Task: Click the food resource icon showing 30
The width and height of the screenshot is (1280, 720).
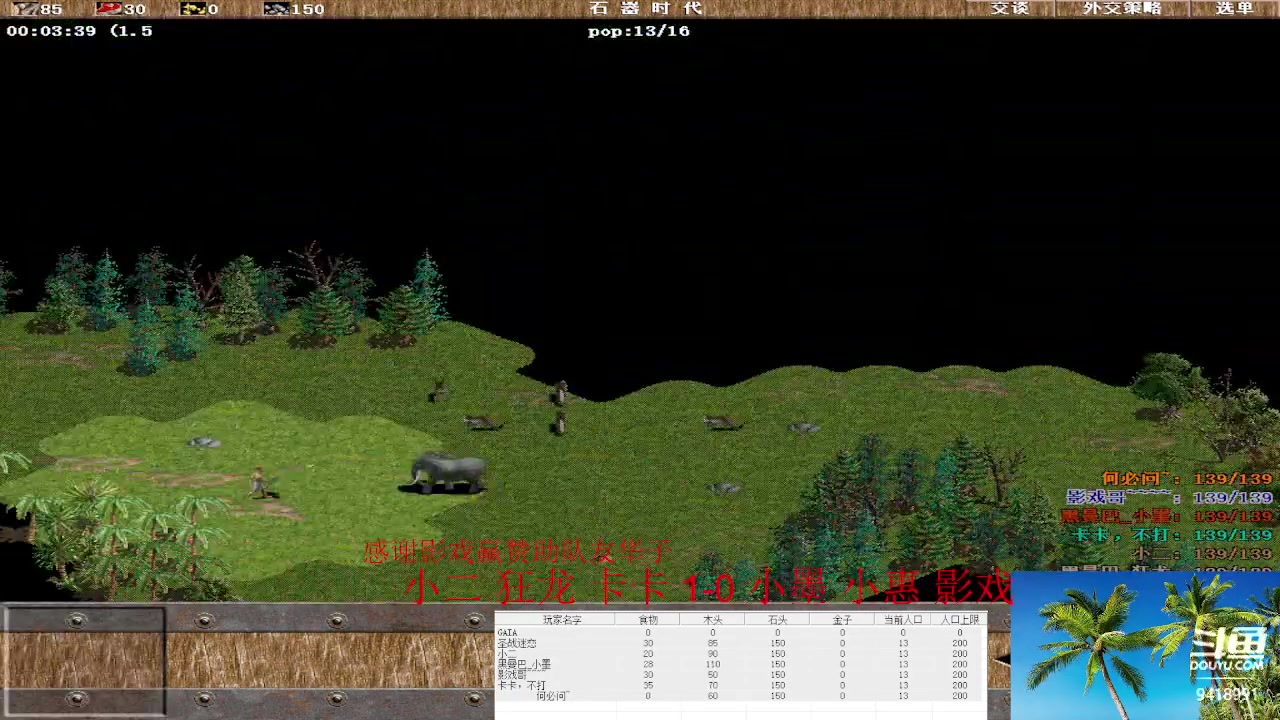Action: 109,9
